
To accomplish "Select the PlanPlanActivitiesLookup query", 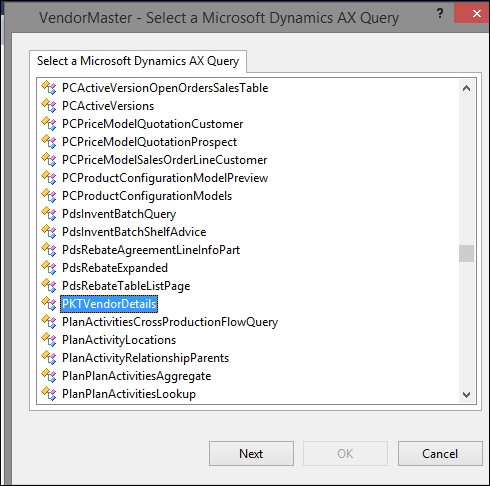I will tap(129, 394).
